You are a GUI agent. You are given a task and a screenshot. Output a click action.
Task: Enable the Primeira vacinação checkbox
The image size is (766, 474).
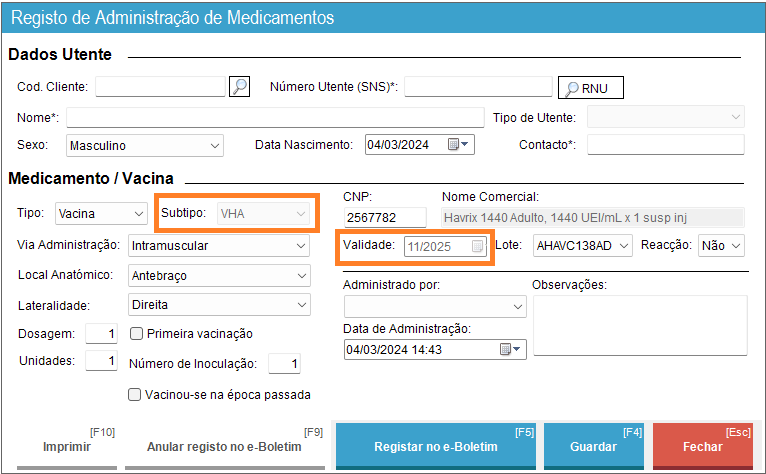(136, 333)
